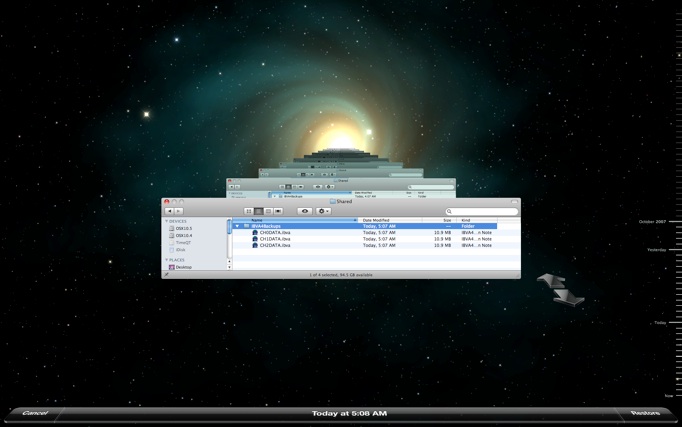Click the CH0DATA.ibva file icon
This screenshot has width=682, height=427.
pos(255,233)
